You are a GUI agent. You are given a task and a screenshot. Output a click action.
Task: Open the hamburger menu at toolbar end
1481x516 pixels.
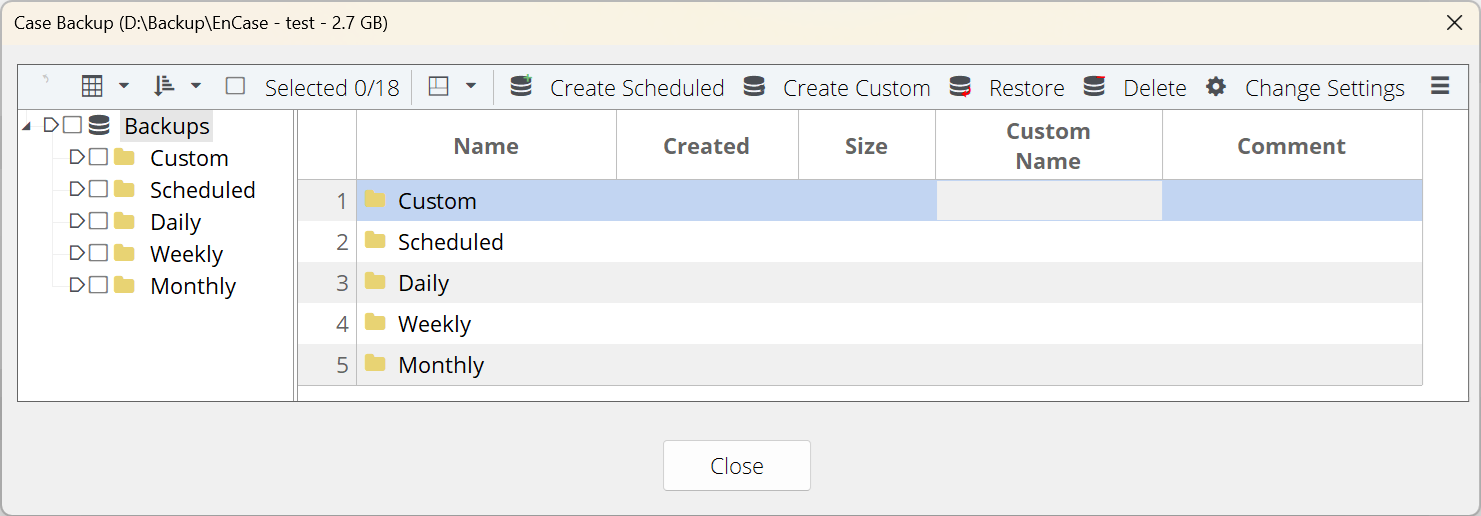tap(1440, 86)
